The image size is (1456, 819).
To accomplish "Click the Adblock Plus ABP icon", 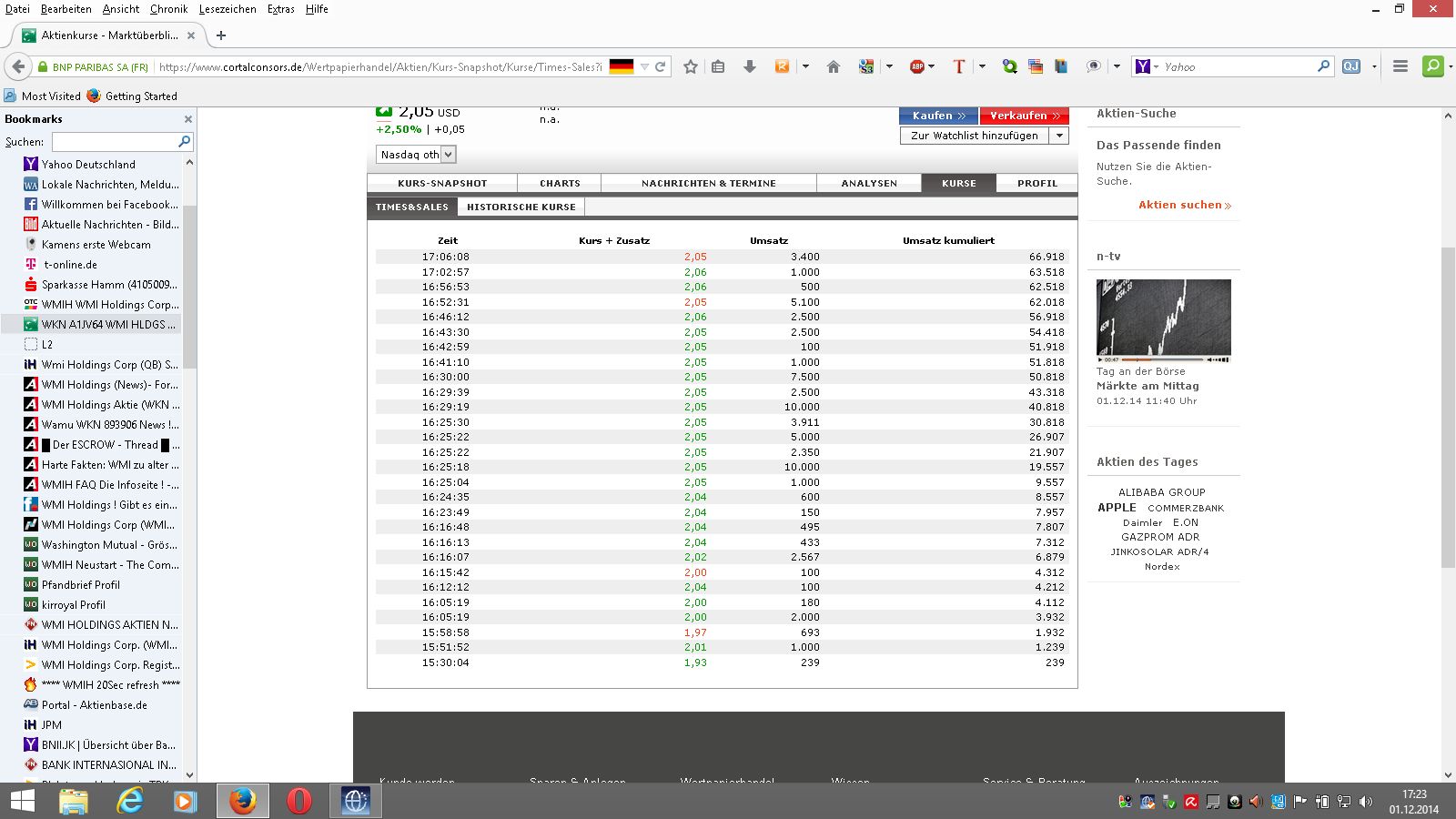I will pos(917,66).
